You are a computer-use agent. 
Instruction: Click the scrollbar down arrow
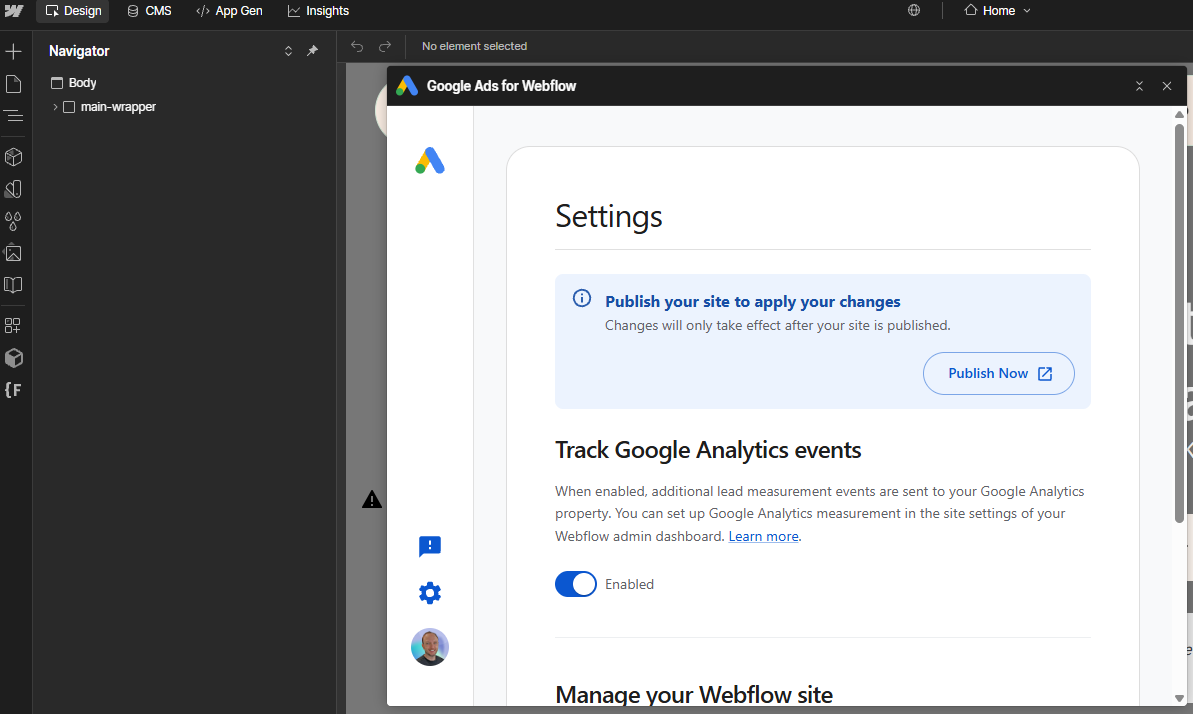(1179, 698)
